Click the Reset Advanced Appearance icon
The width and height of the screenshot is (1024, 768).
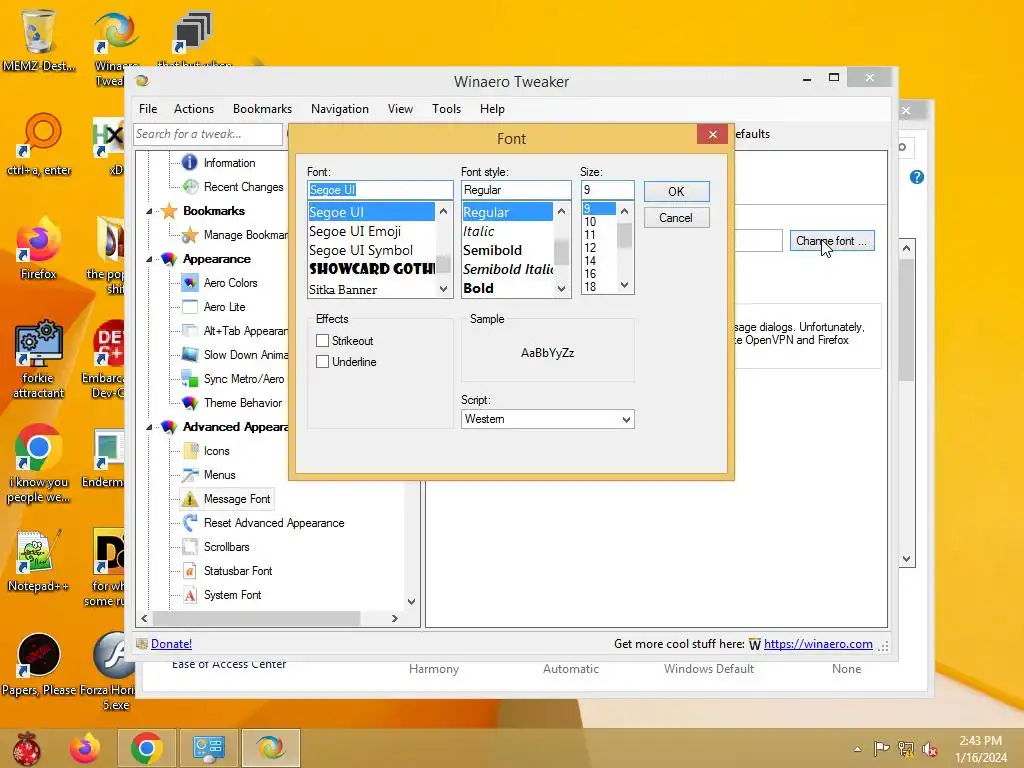point(190,523)
